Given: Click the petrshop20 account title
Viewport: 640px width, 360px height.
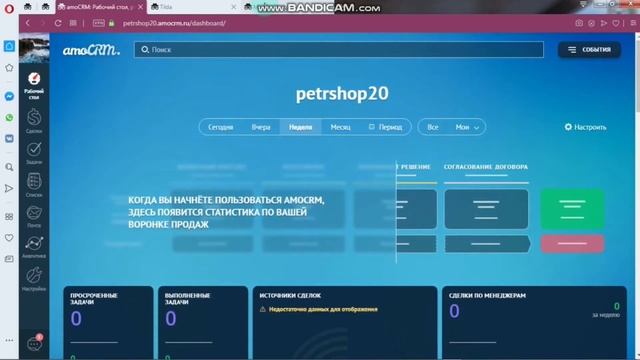Looking at the screenshot, I should point(342,93).
